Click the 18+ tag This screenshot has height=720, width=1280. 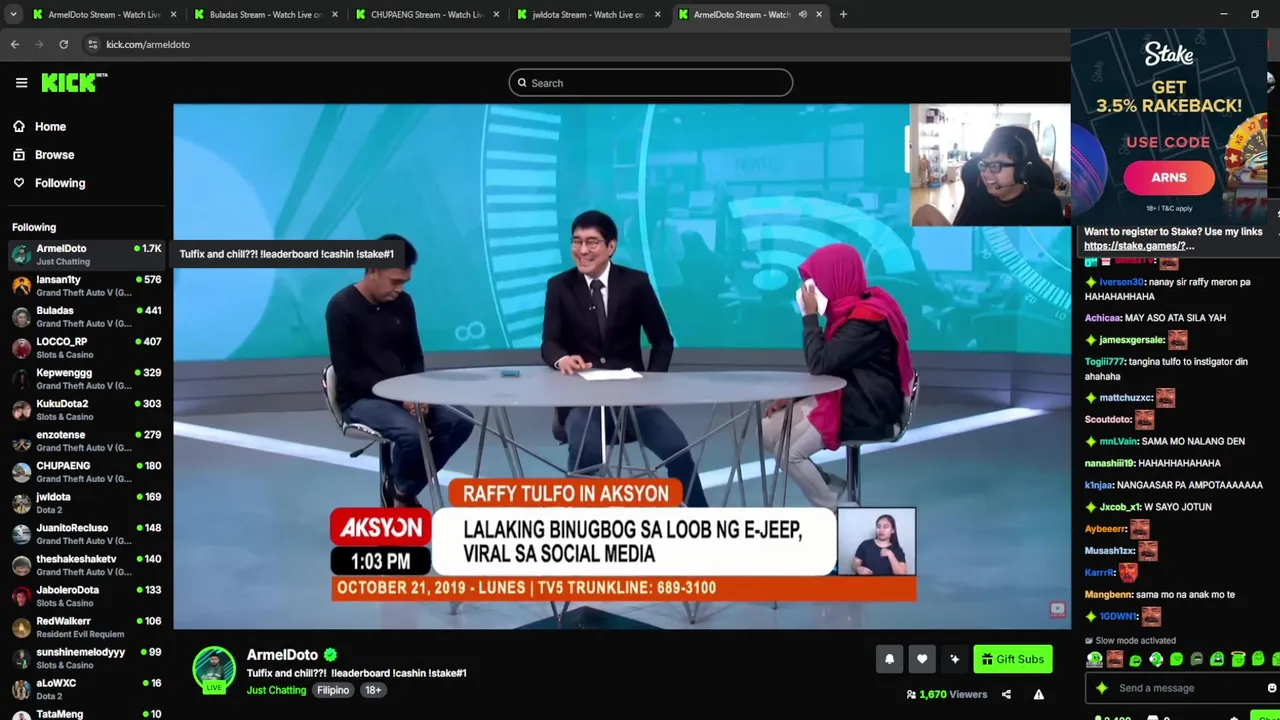click(373, 690)
